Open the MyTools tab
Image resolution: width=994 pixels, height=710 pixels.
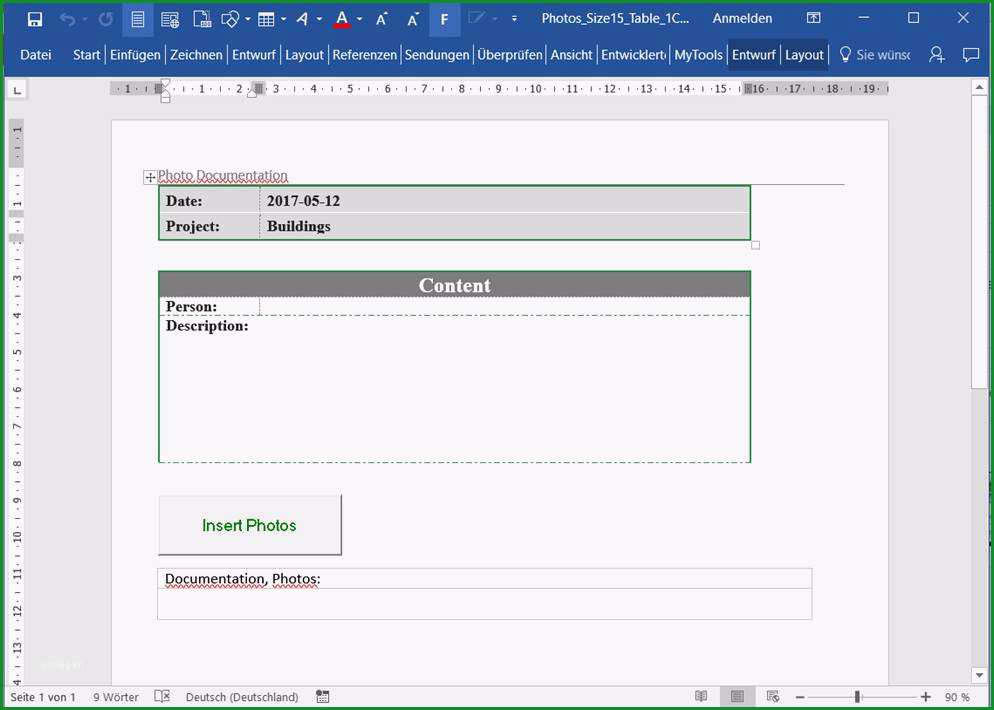click(x=698, y=55)
